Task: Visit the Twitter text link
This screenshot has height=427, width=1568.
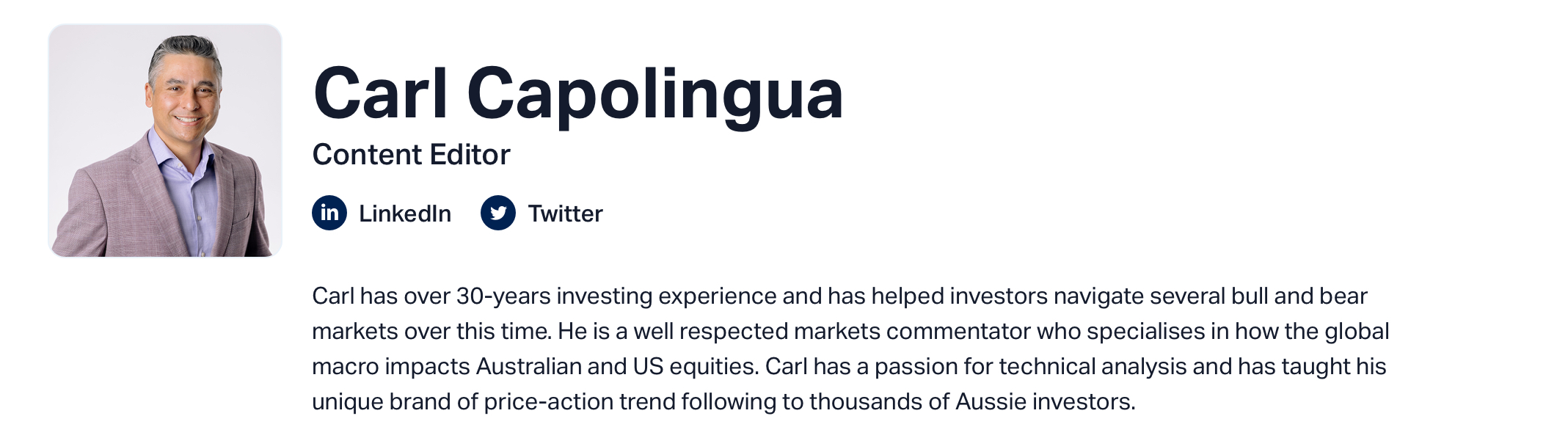Action: coord(565,213)
